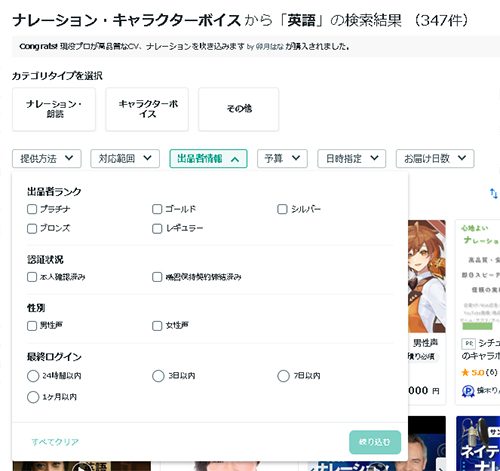Image resolution: width=500 pixels, height=471 pixels.
Task: Select the 1ヶ月以内 login radio
Action: pyautogui.click(x=33, y=397)
